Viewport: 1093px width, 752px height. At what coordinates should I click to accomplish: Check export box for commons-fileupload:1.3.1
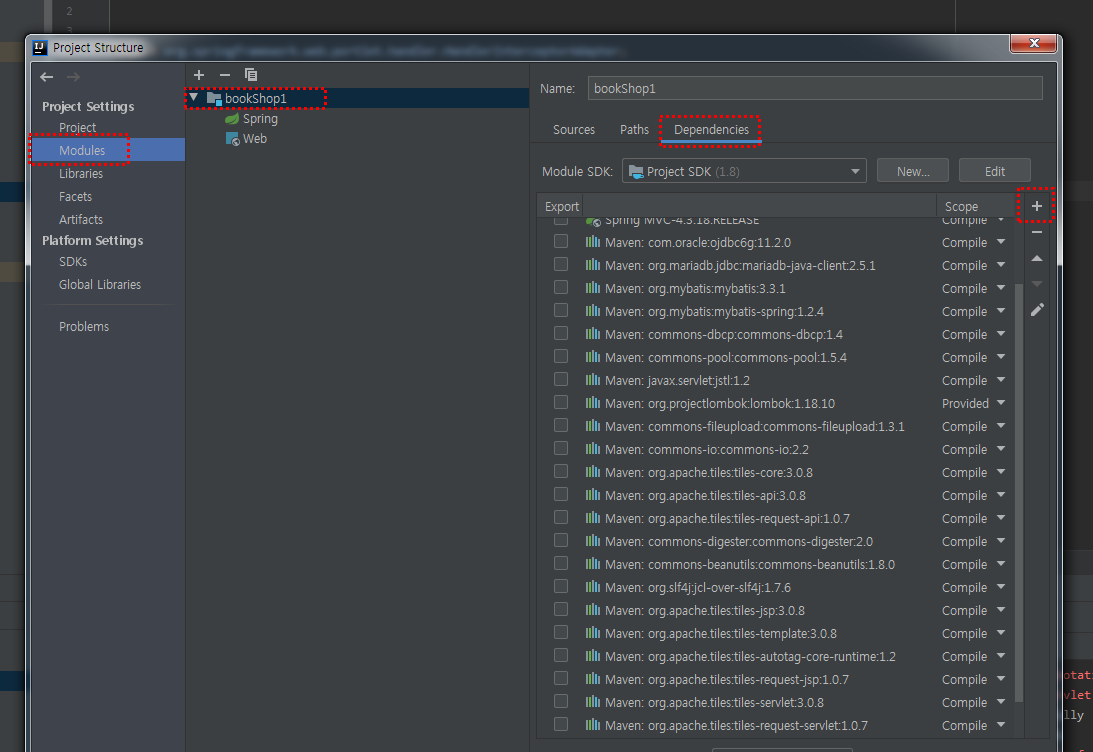click(x=560, y=425)
